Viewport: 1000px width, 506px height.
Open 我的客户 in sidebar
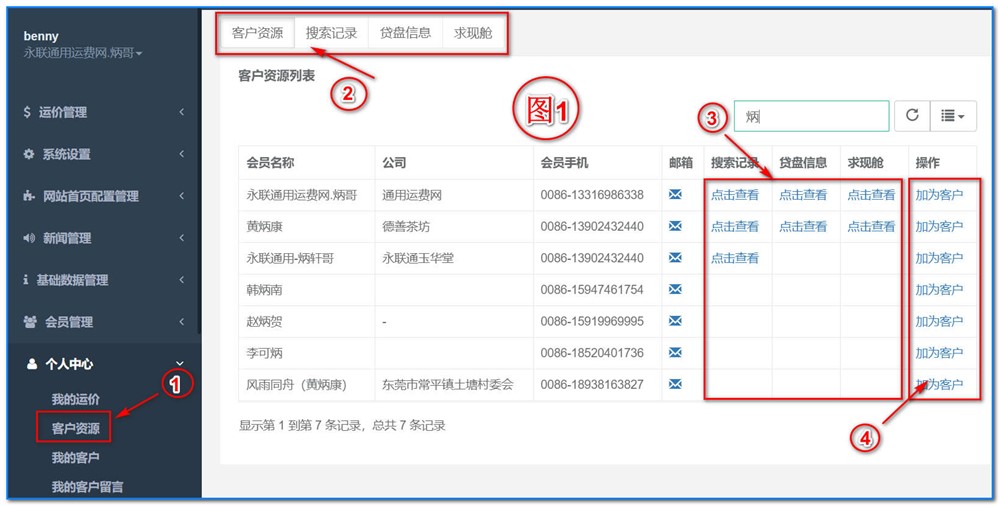click(76, 458)
